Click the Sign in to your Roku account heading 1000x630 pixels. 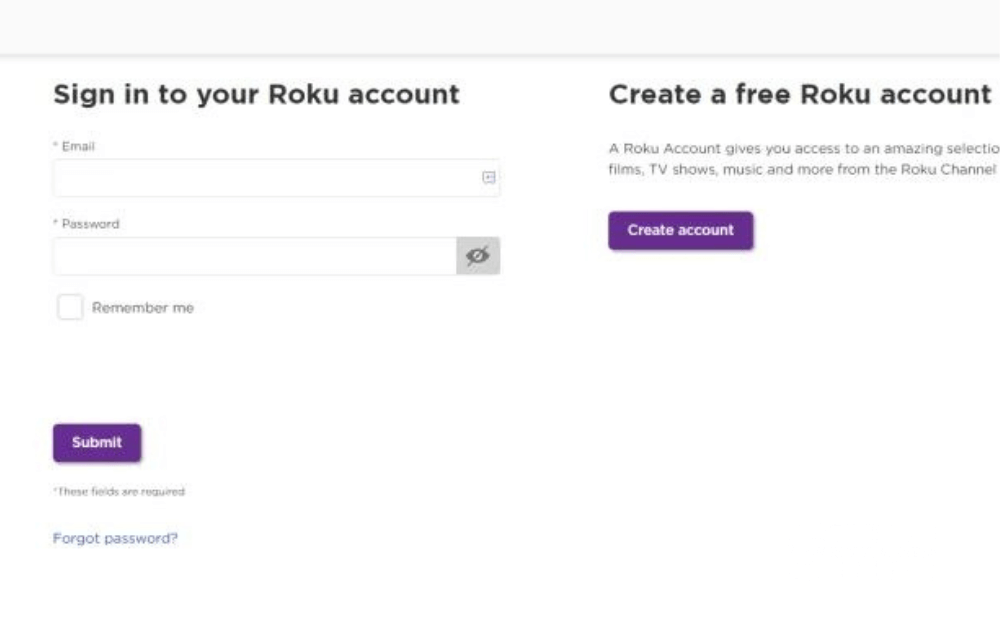click(256, 95)
